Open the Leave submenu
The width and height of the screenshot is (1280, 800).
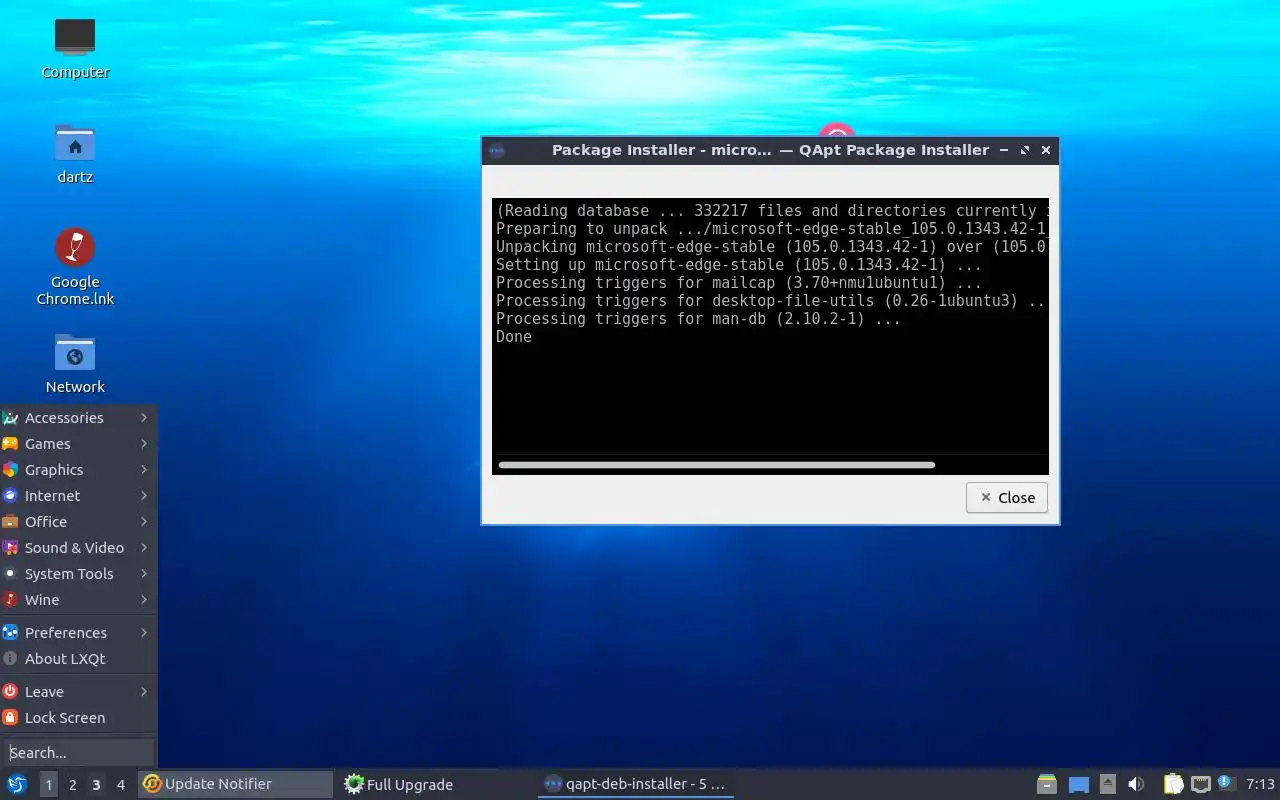pyautogui.click(x=78, y=692)
